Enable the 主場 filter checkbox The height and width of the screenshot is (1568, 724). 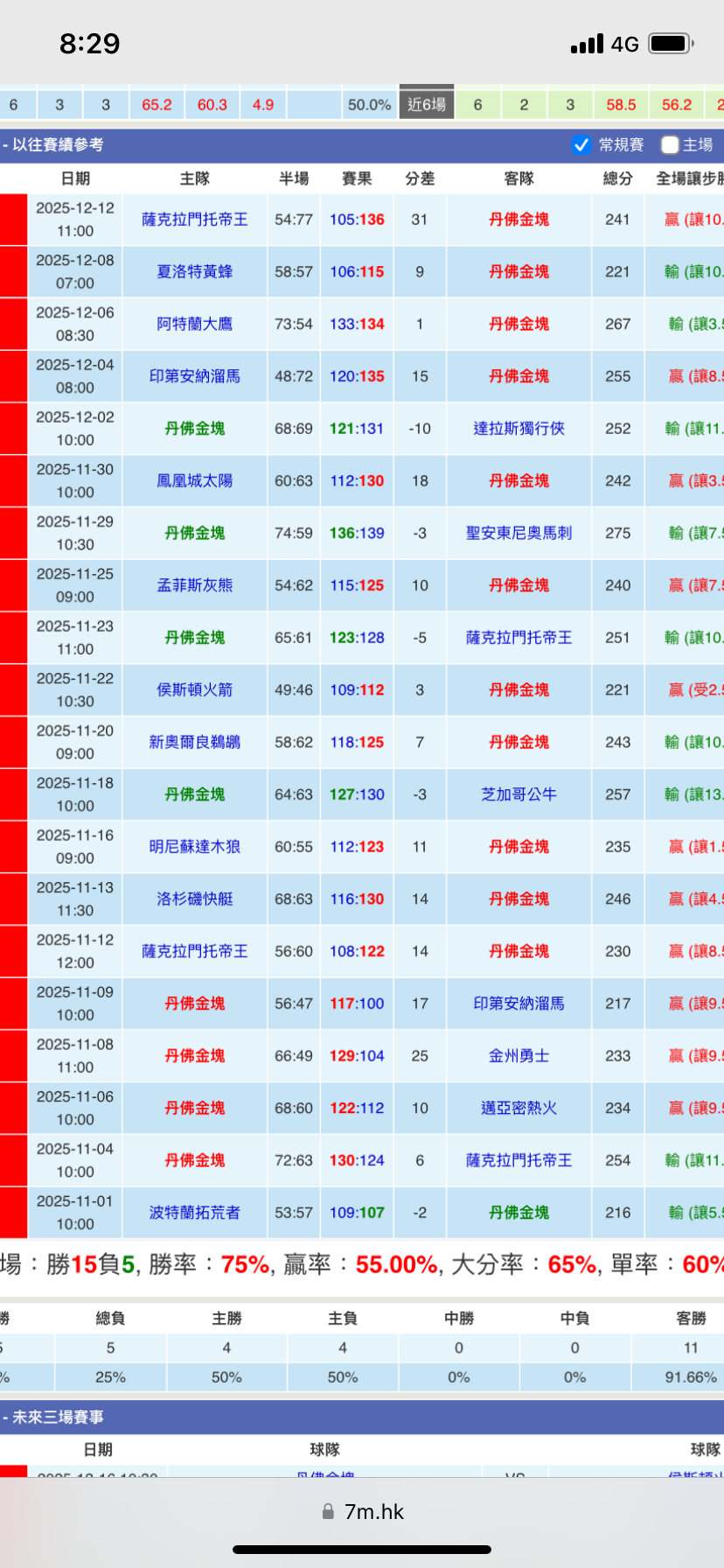coord(670,145)
